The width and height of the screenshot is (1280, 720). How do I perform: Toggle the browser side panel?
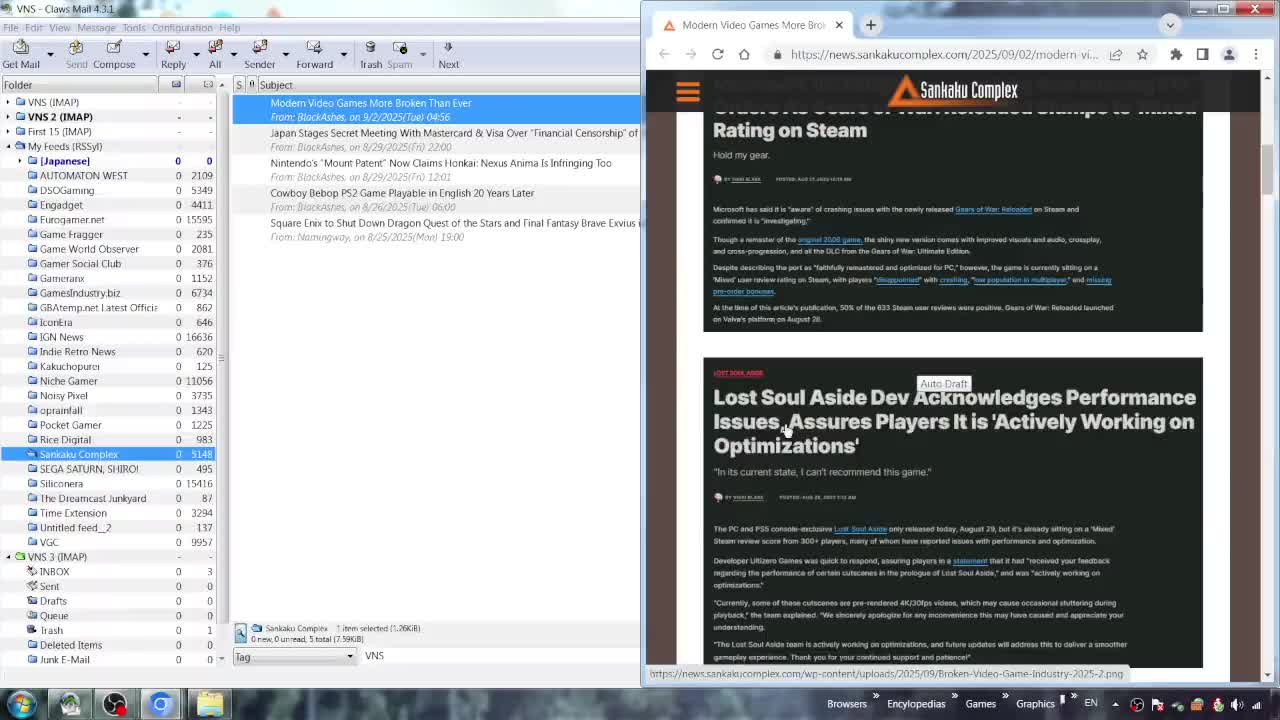point(1202,55)
